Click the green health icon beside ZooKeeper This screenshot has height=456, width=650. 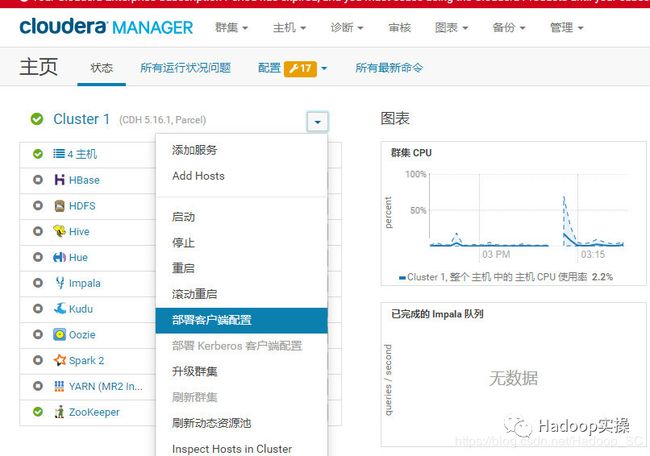38,412
